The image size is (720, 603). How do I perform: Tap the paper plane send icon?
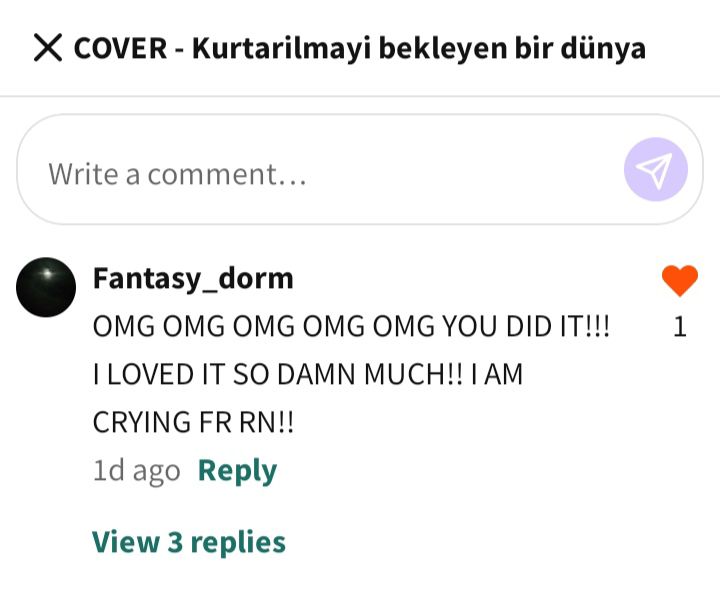tap(656, 169)
